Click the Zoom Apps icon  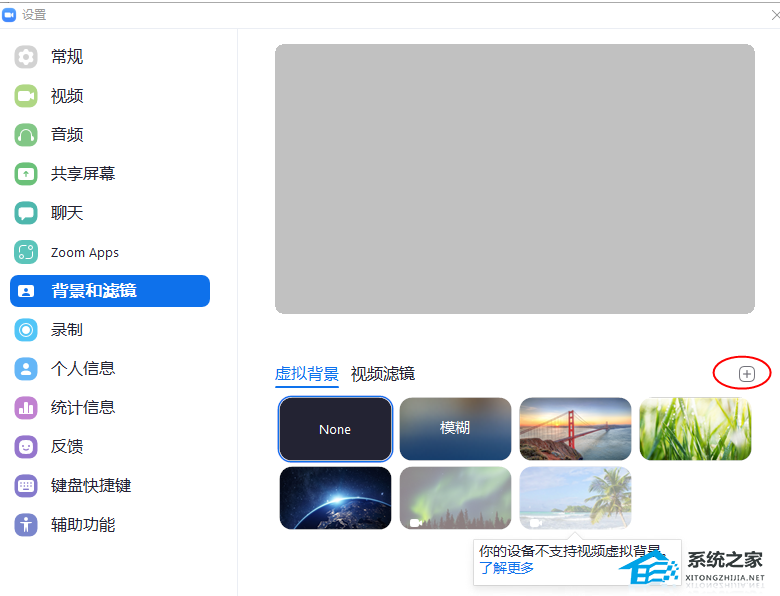pyautogui.click(x=26, y=252)
